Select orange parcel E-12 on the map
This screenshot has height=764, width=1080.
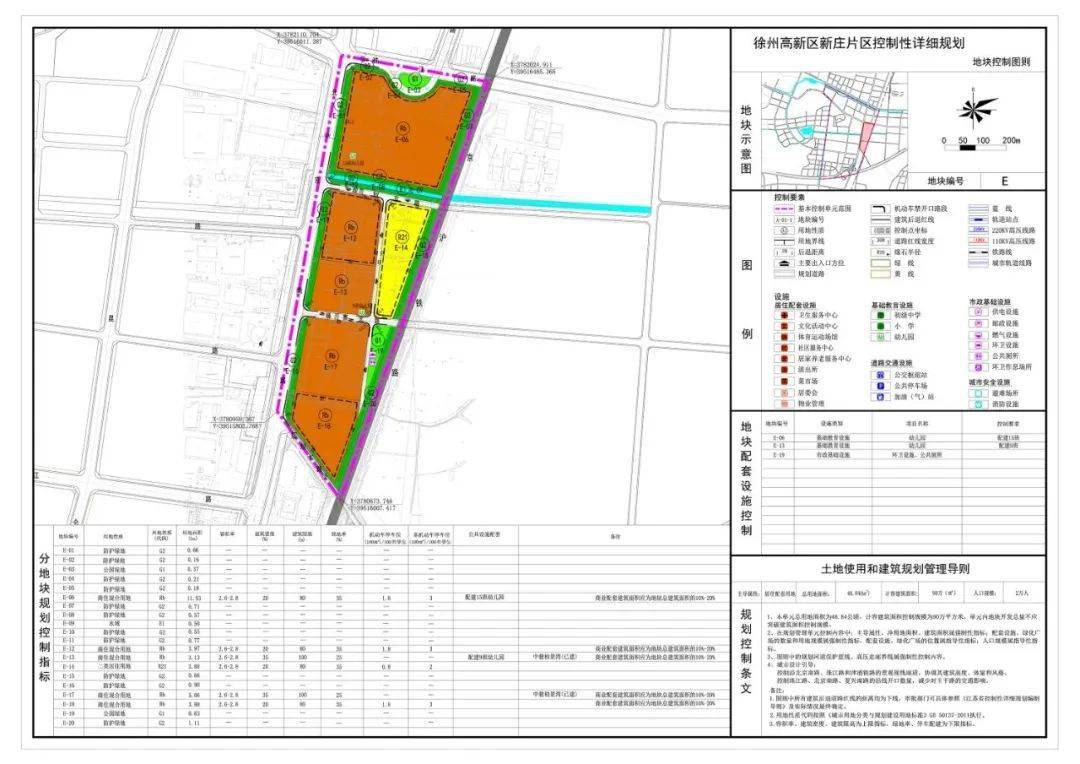tap(351, 229)
